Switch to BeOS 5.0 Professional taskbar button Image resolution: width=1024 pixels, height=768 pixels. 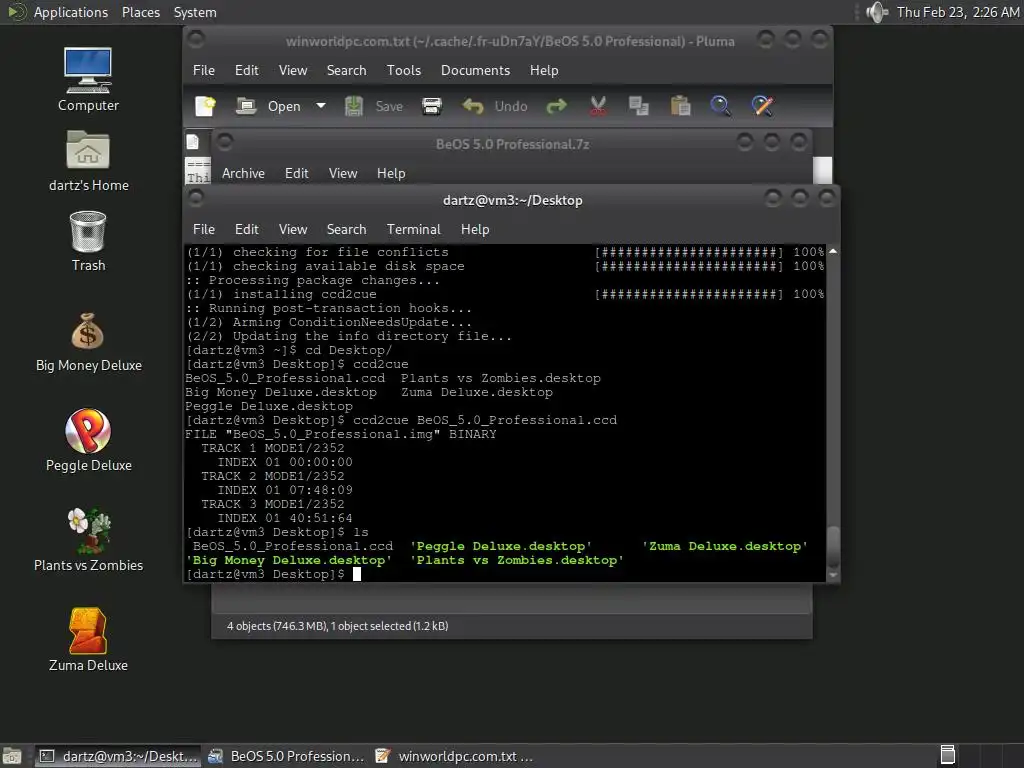pos(286,756)
